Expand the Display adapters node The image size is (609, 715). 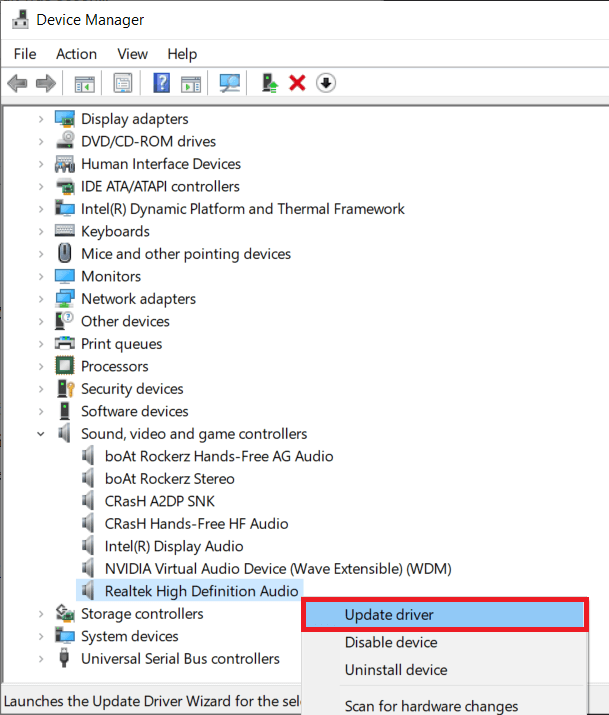coord(41,119)
